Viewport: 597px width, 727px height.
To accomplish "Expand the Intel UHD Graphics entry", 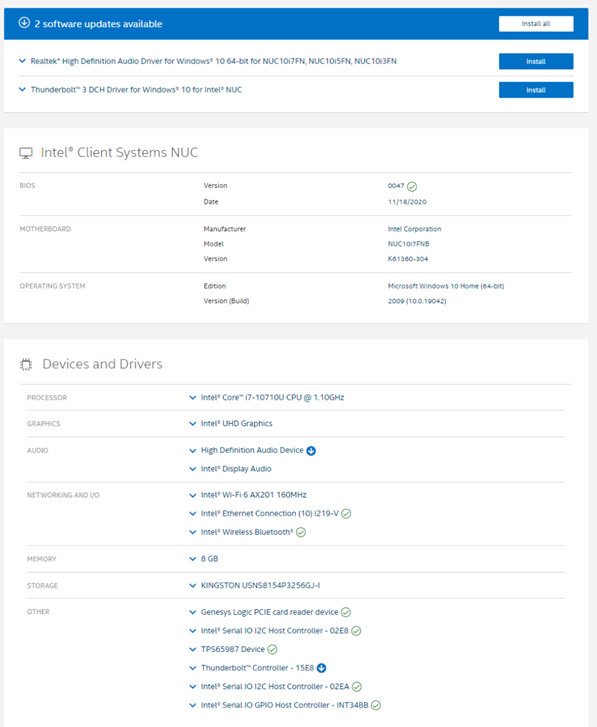I will (193, 423).
